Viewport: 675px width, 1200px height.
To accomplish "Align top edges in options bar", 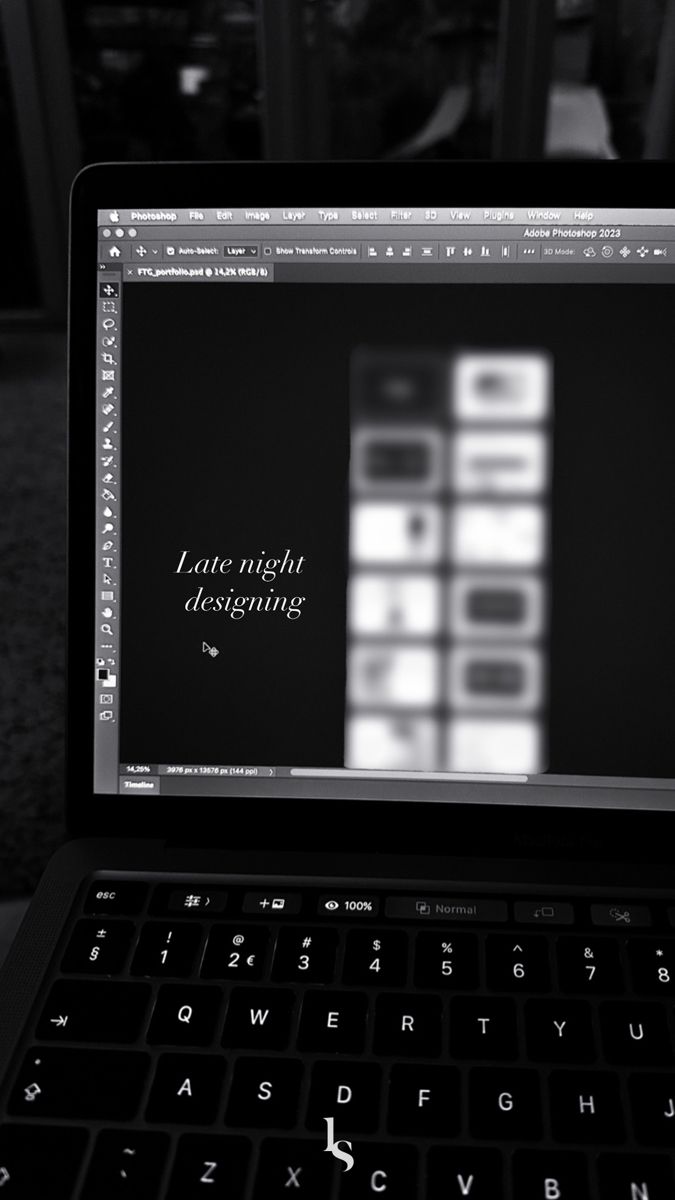I will coord(450,252).
